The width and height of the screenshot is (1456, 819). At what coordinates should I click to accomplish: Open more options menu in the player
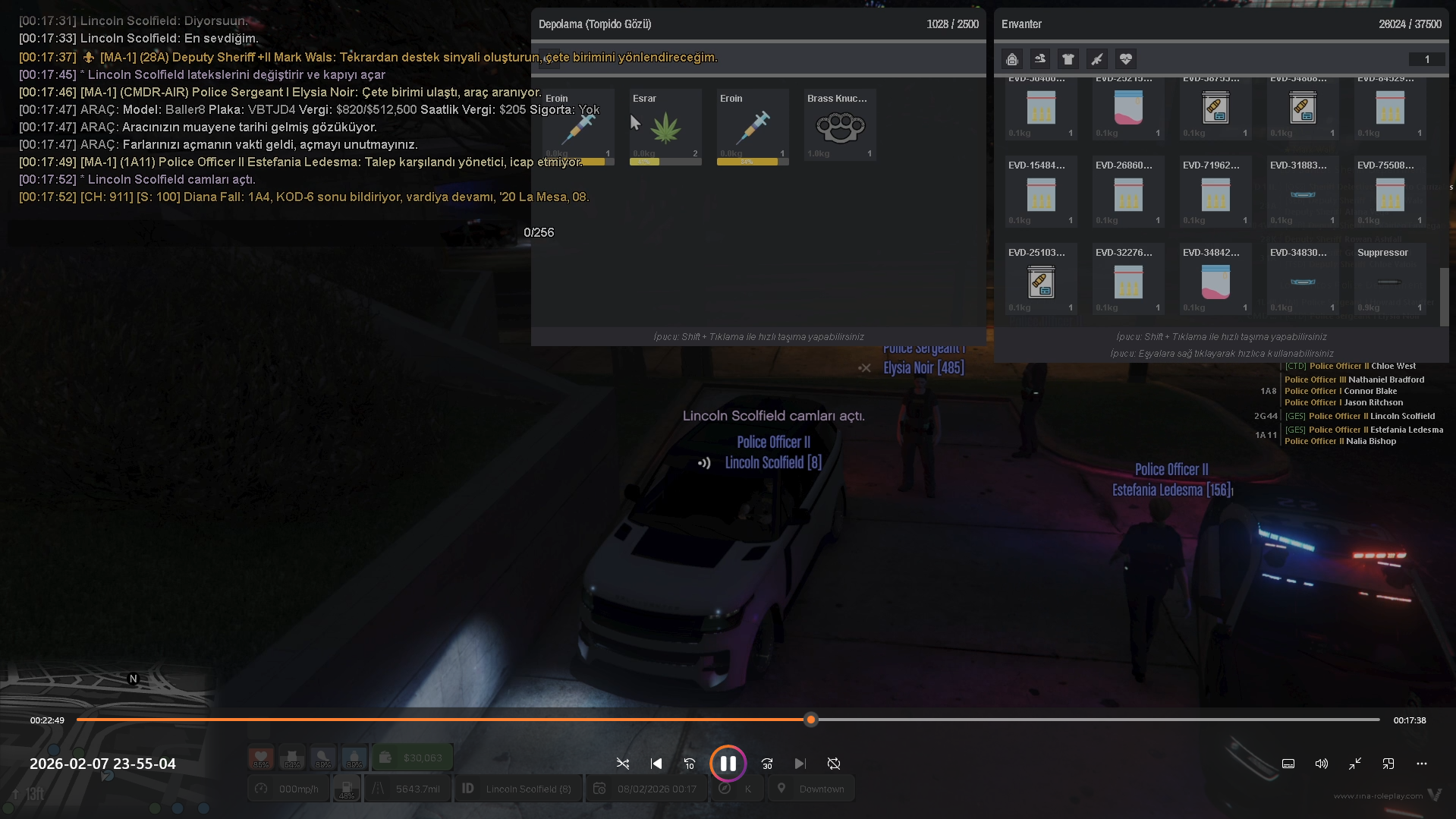[1422, 764]
